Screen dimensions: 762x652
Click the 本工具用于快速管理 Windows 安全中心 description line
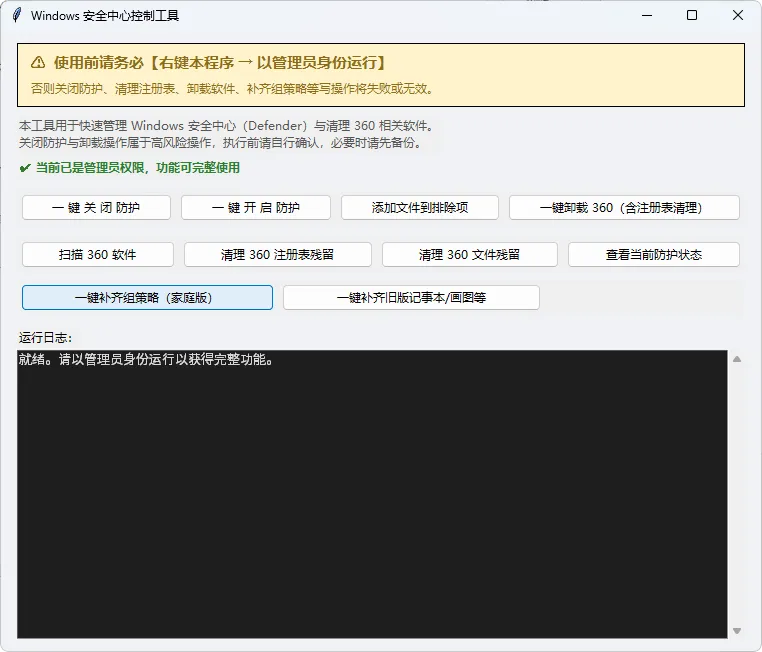(x=226, y=126)
